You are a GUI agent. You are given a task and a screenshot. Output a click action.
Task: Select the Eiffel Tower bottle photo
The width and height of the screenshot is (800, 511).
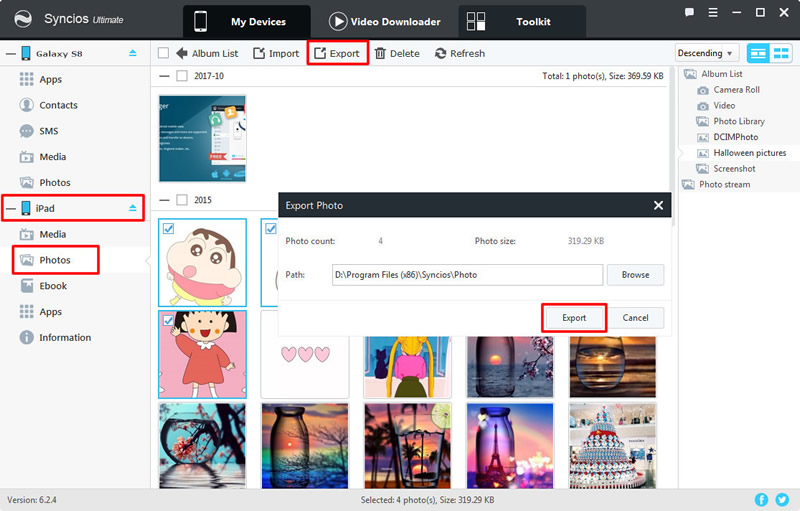[510, 446]
